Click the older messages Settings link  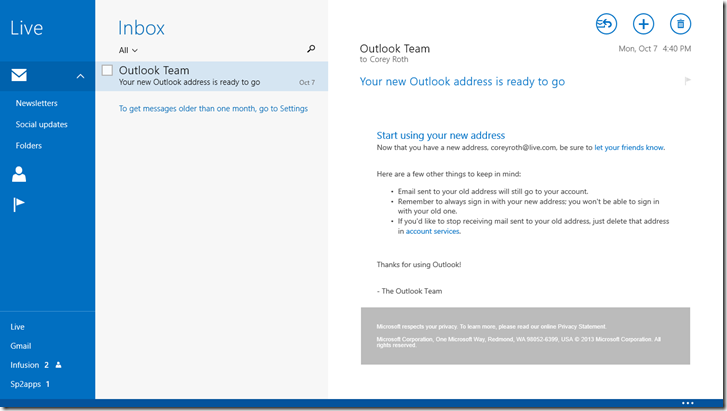pyautogui.click(x=213, y=109)
